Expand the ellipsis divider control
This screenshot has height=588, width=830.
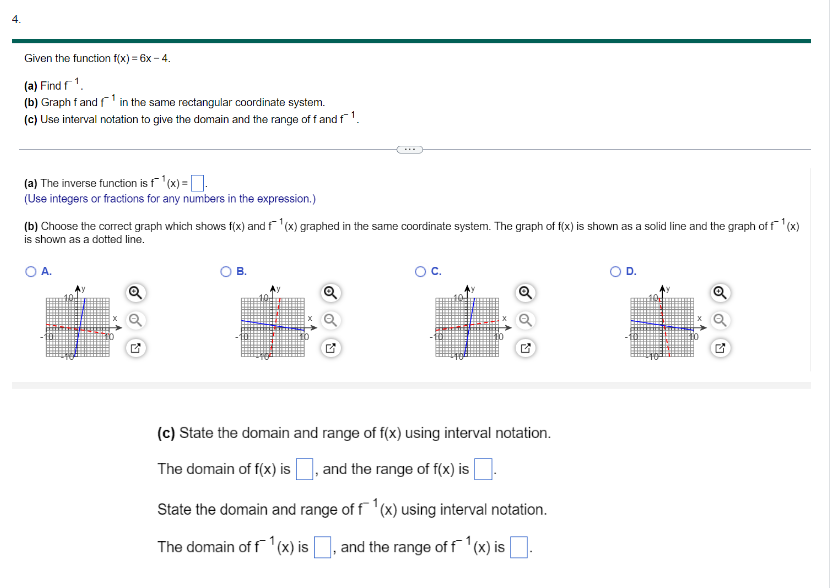click(410, 147)
